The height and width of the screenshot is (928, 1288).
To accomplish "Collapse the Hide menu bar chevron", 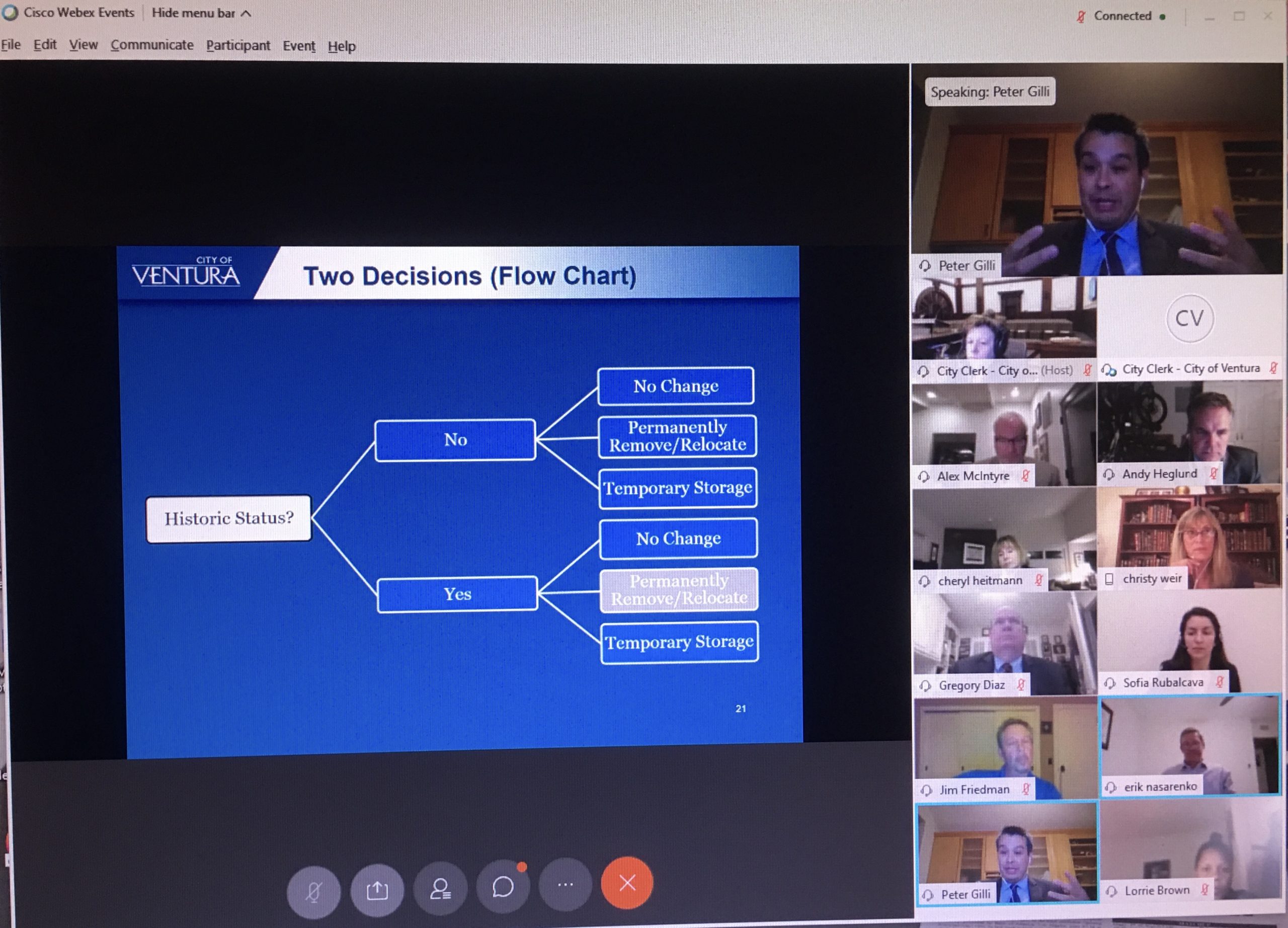I will (246, 13).
